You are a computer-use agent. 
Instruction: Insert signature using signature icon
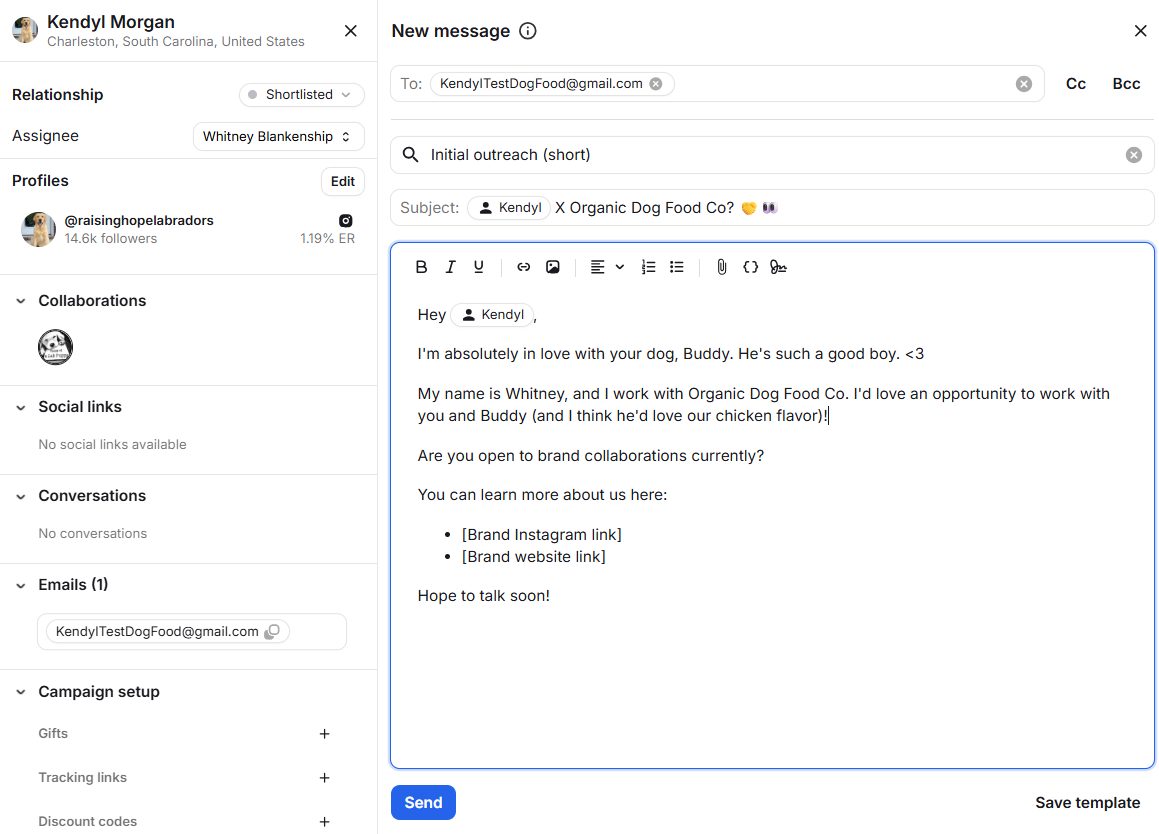tap(778, 267)
